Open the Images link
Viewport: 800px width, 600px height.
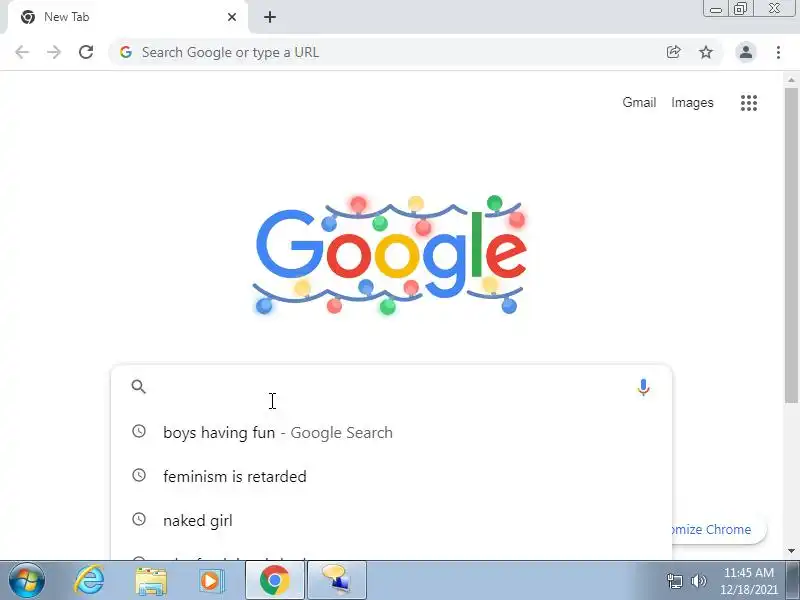coord(692,103)
